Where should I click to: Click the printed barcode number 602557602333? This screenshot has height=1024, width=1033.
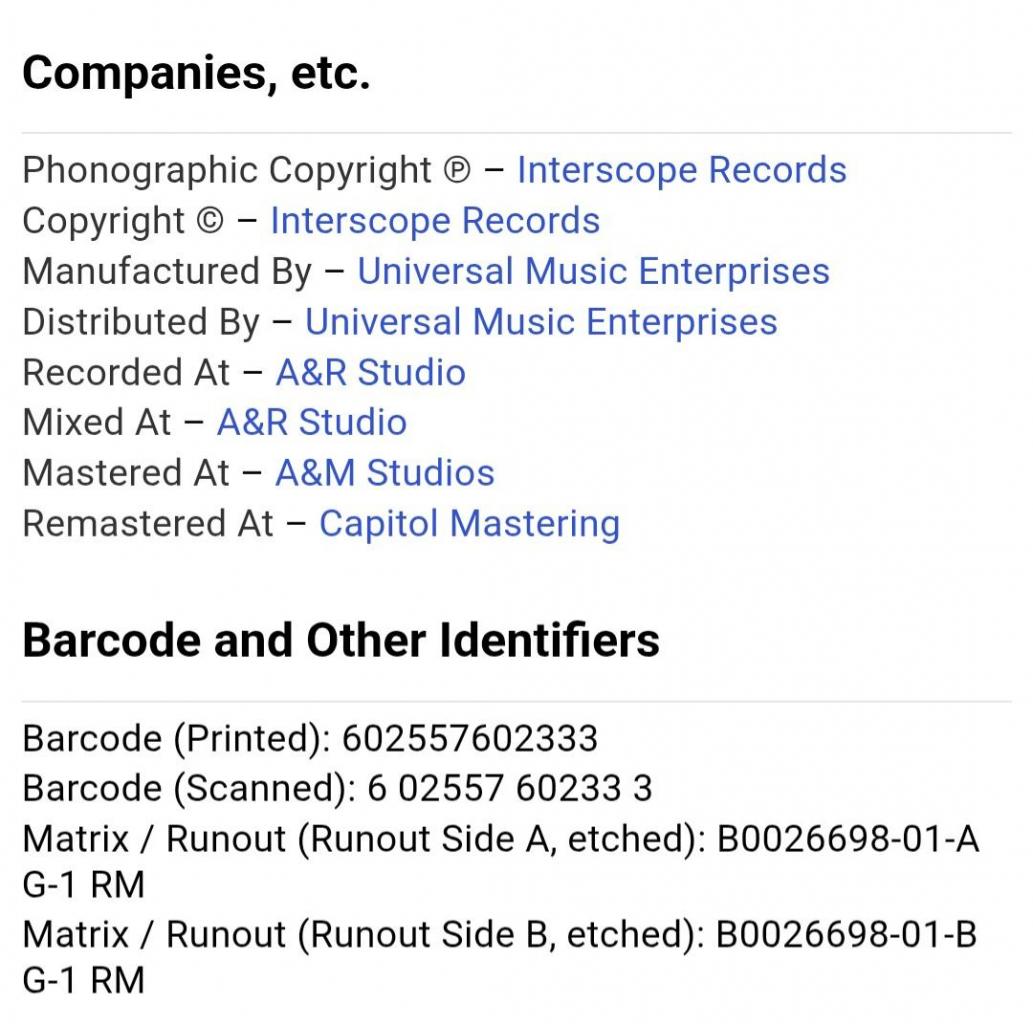[x=469, y=738]
